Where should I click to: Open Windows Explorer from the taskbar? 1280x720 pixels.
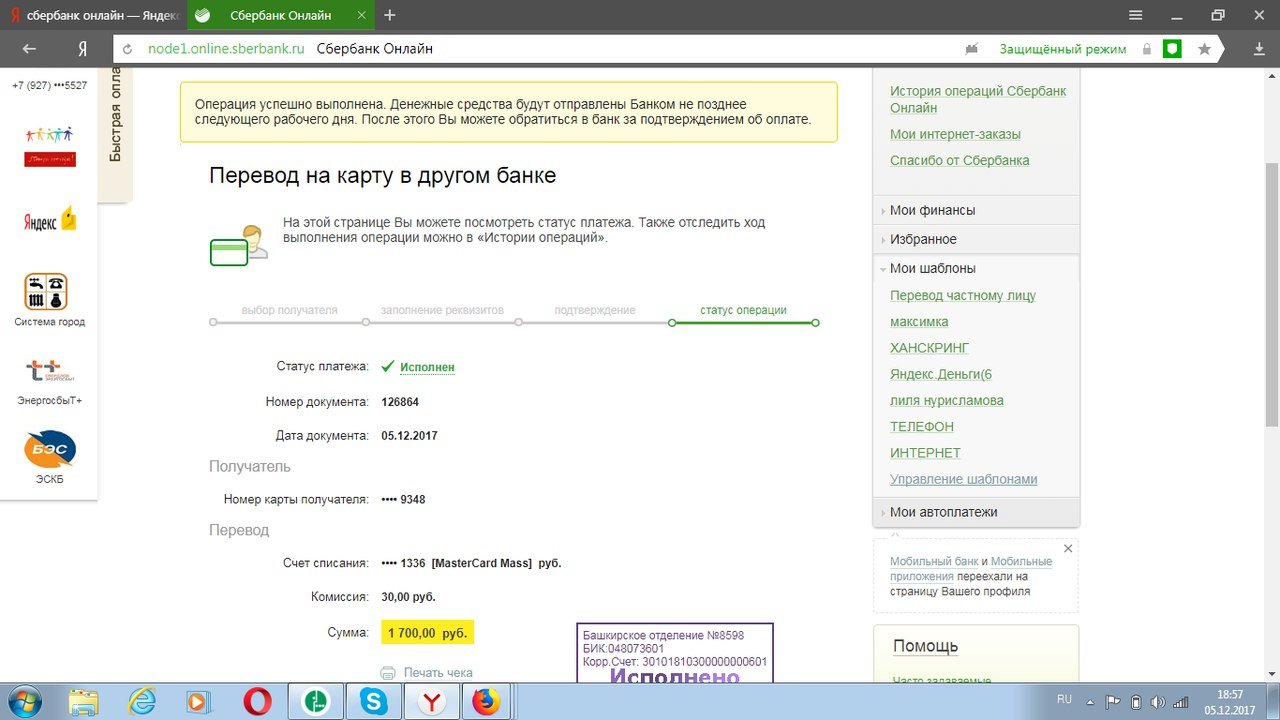(84, 702)
